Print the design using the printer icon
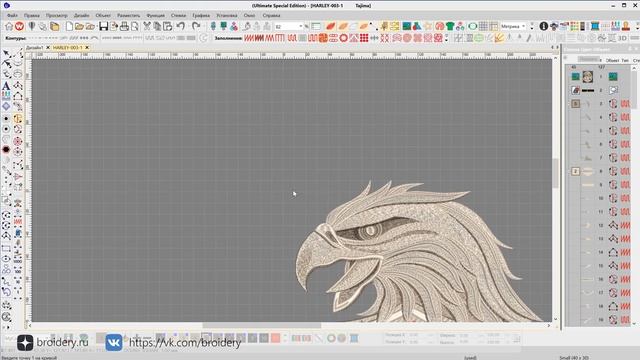The width and height of the screenshot is (640, 360). 124,27
